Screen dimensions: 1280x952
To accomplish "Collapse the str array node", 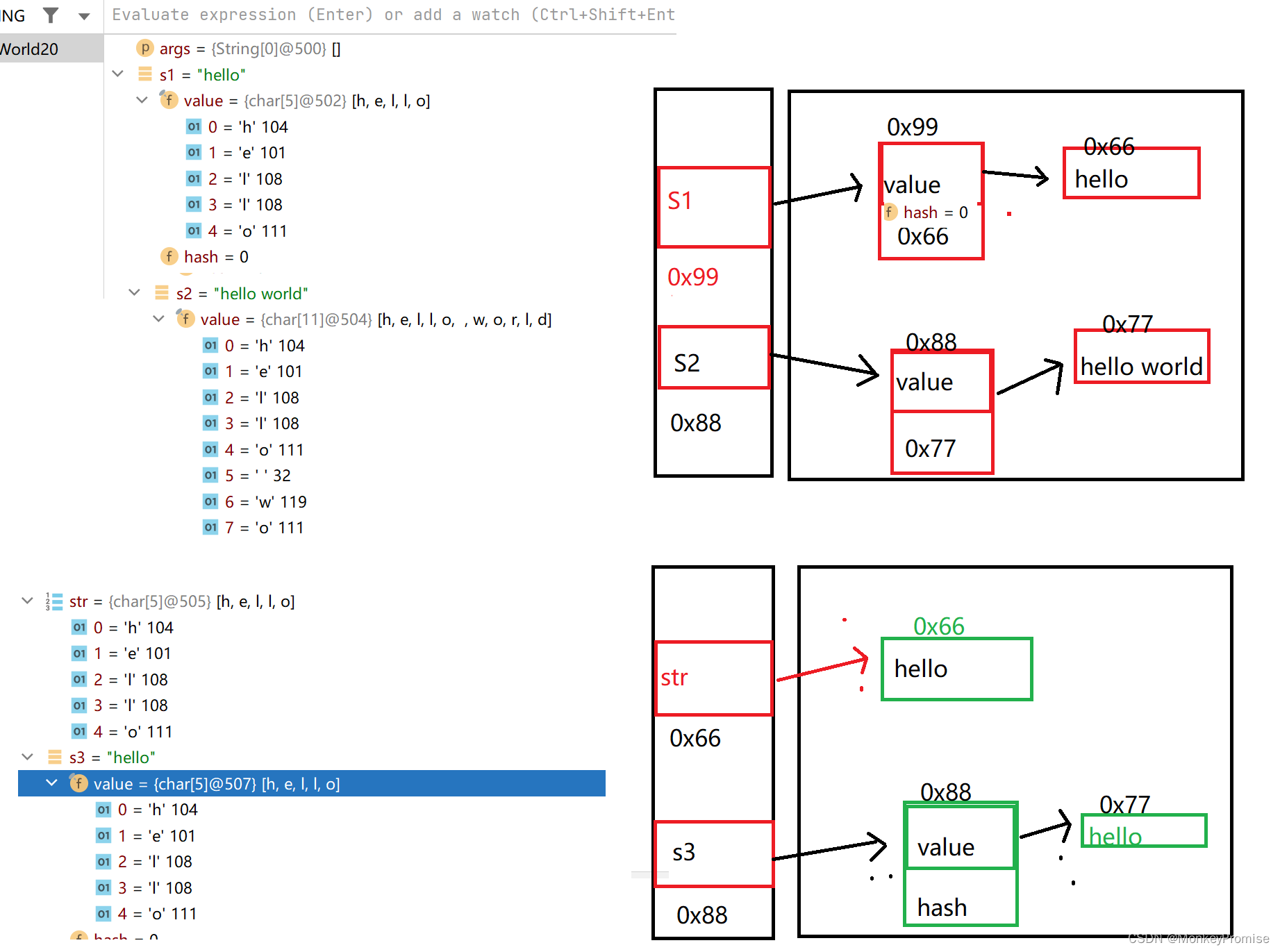I will 27,601.
